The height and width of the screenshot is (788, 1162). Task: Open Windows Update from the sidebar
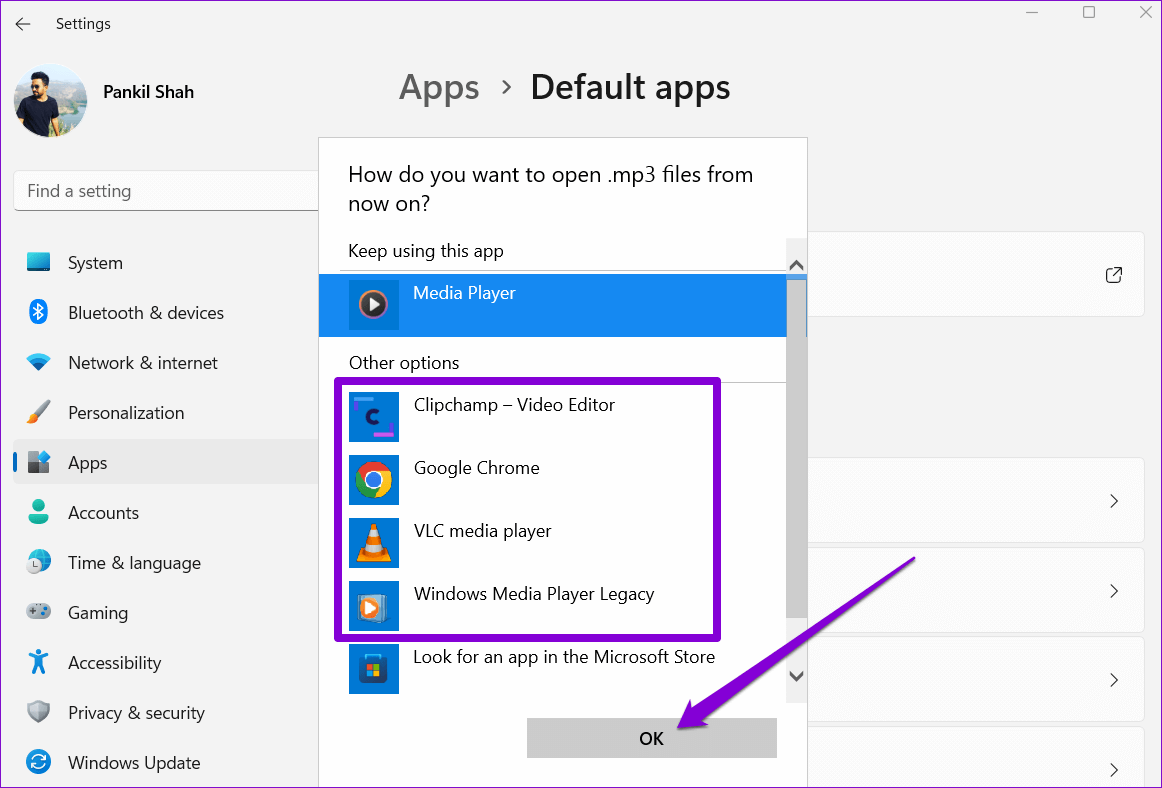(133, 763)
